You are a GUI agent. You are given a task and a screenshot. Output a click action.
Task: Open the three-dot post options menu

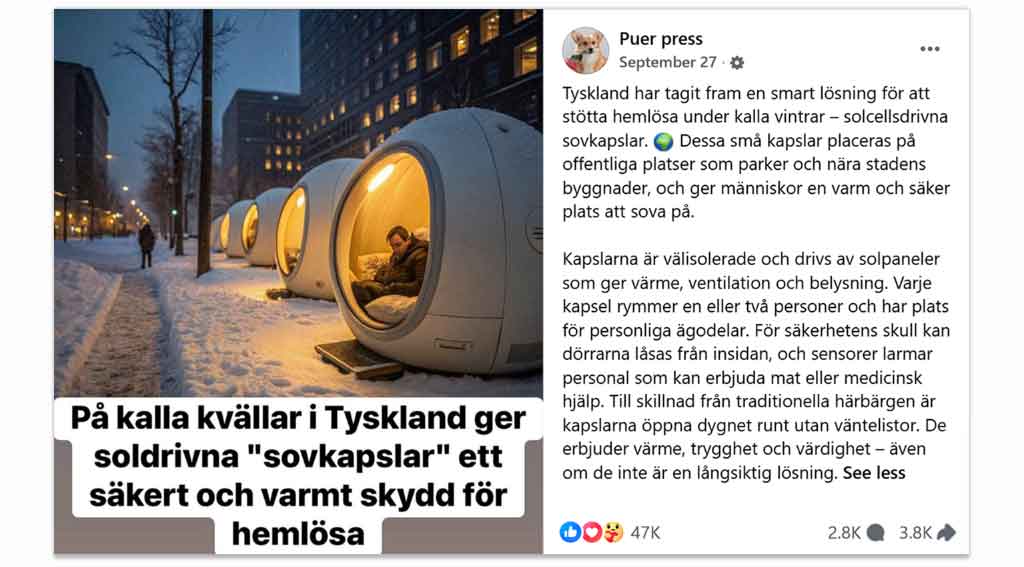(x=929, y=49)
